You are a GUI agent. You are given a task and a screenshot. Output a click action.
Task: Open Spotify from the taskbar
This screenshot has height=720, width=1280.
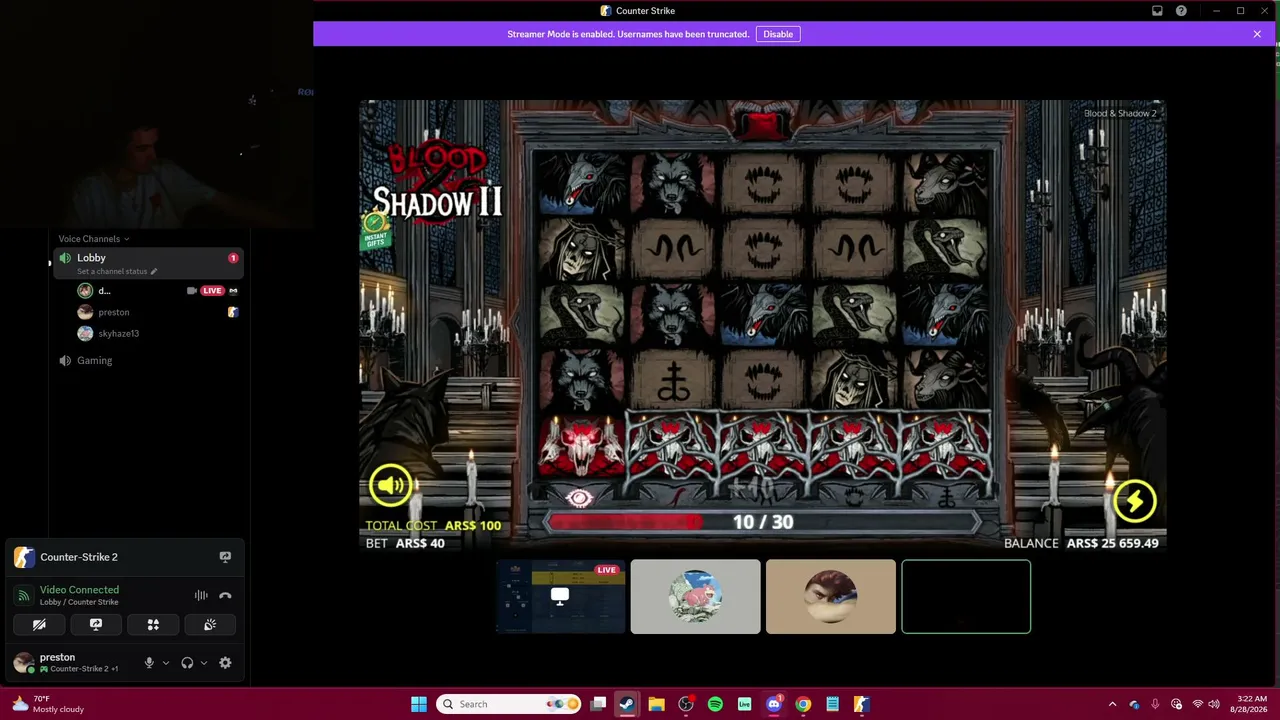(715, 704)
